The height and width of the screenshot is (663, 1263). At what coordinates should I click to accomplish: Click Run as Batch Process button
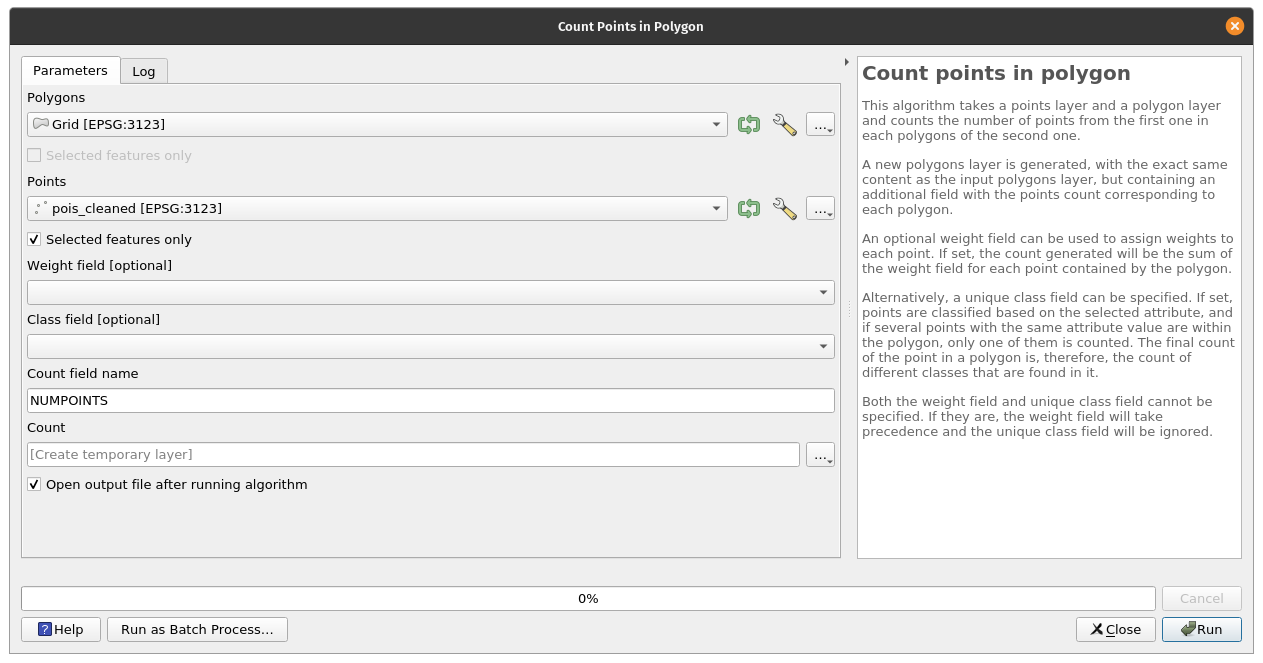coord(197,629)
